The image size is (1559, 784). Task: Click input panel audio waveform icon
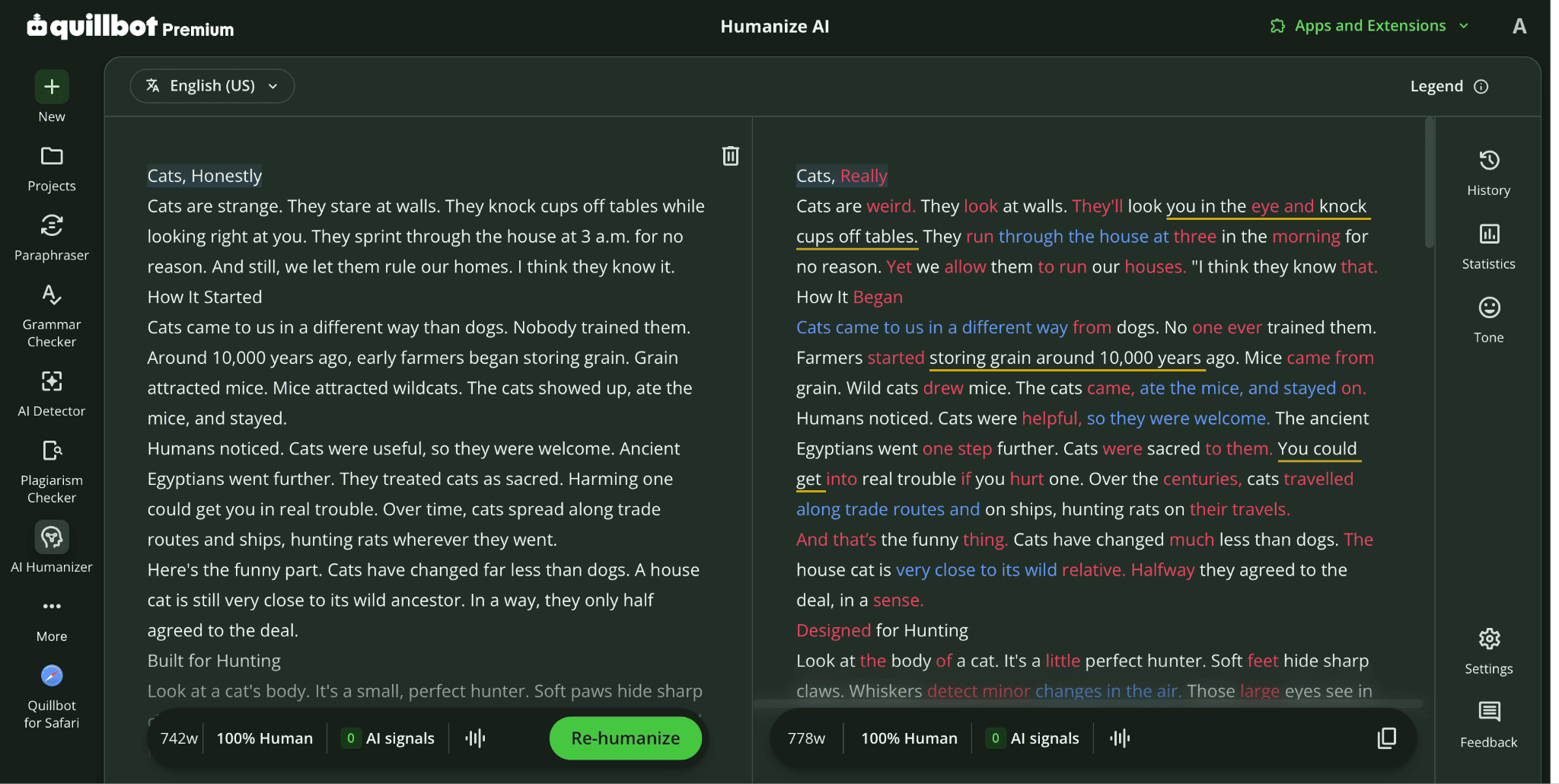[x=476, y=738]
